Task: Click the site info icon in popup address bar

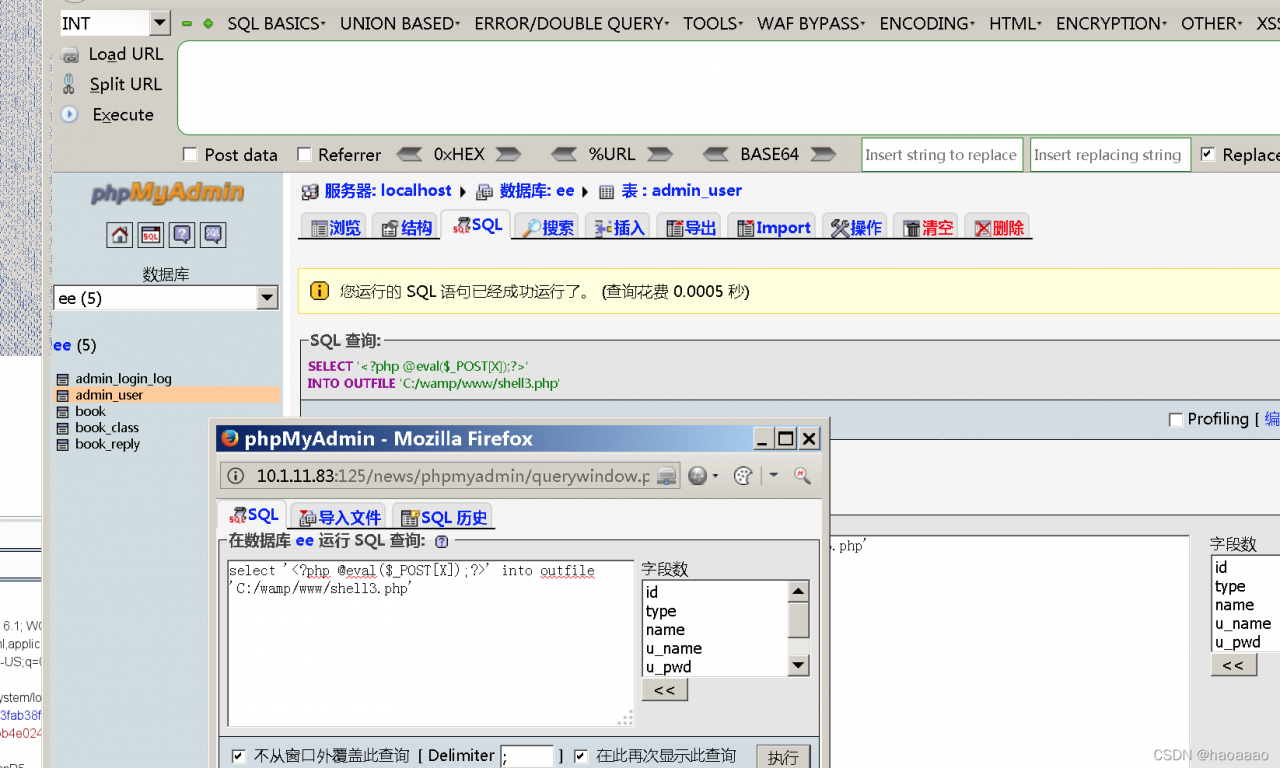Action: click(x=235, y=476)
